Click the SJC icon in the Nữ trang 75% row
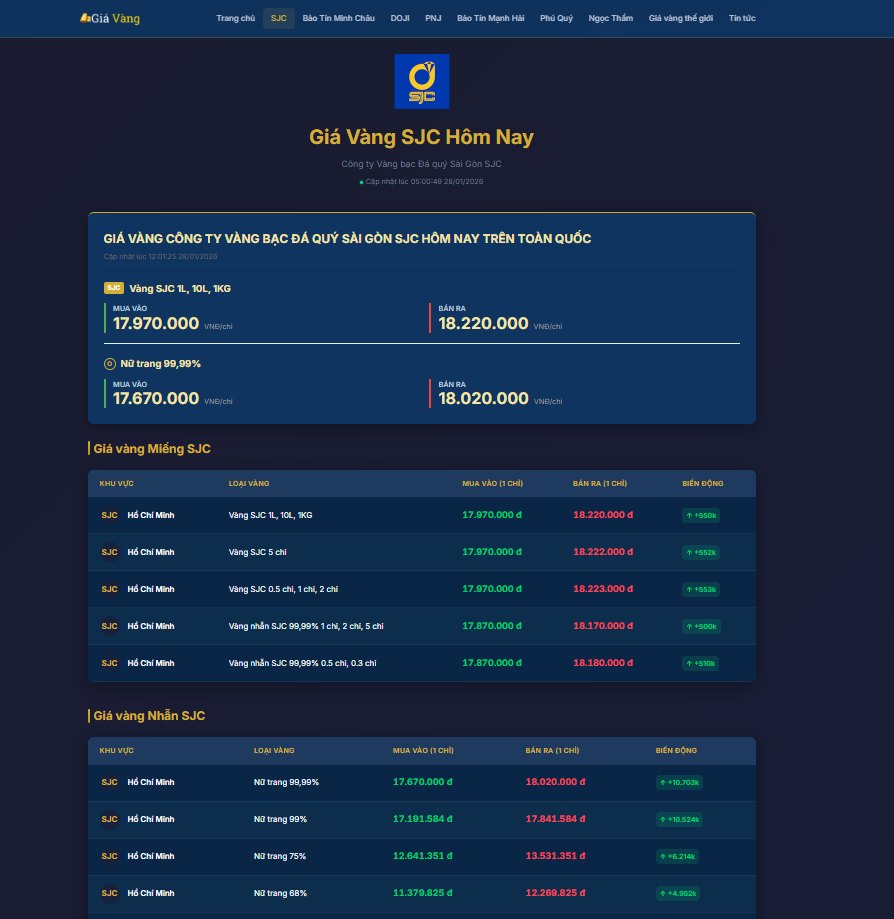The height and width of the screenshot is (919, 894). tap(109, 856)
